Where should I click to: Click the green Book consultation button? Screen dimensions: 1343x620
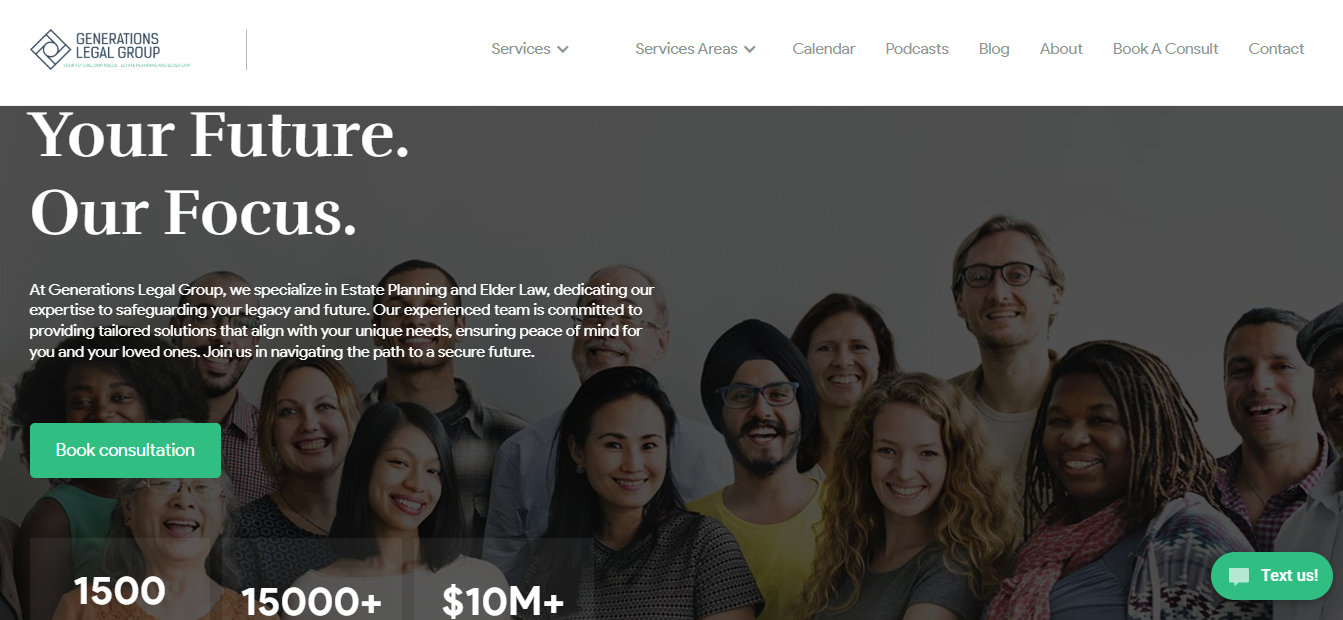coord(125,450)
